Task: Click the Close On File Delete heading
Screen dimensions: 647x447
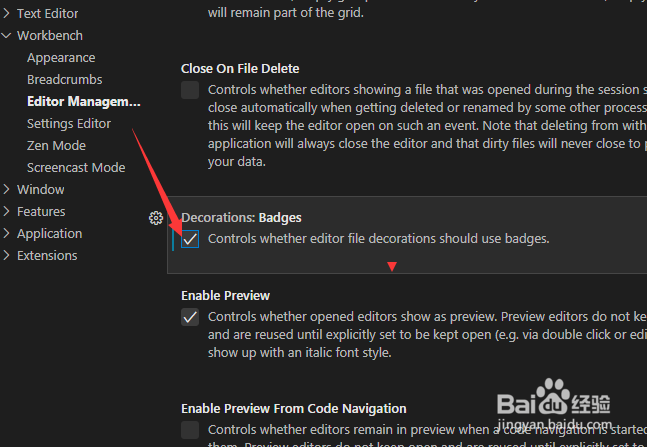Action: (x=240, y=69)
